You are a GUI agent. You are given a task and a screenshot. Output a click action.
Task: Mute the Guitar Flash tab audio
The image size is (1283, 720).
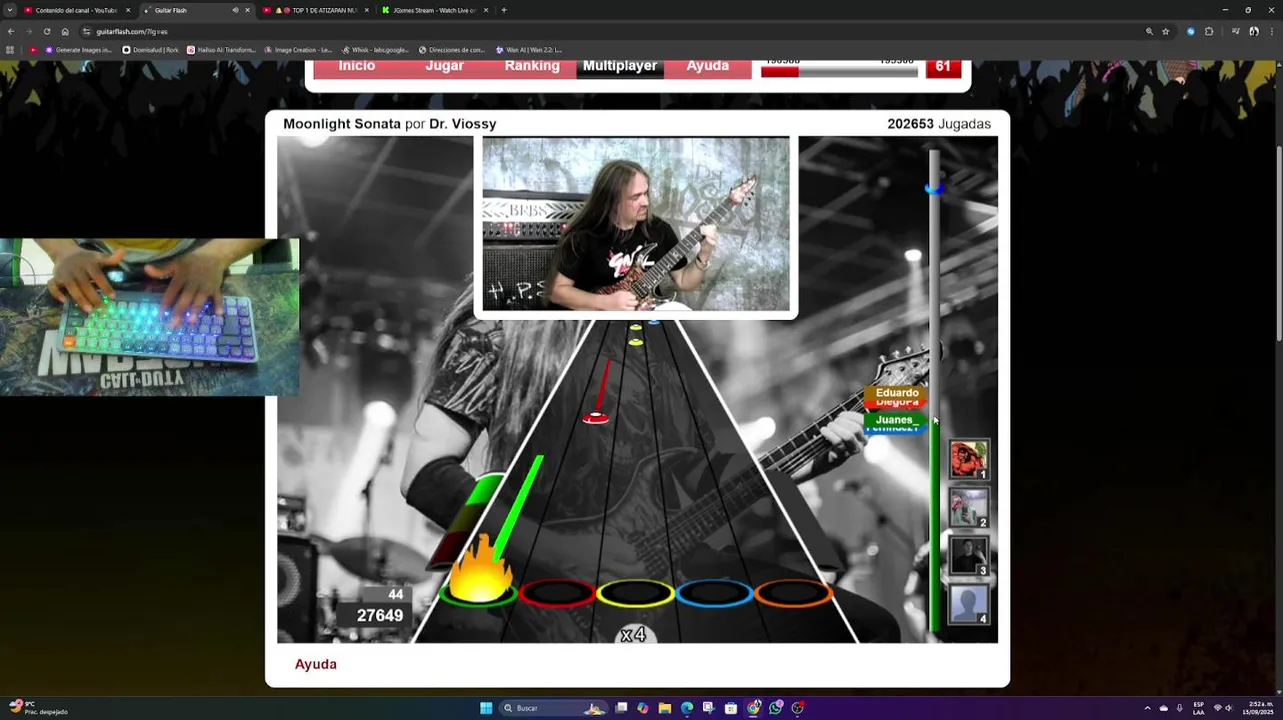[x=235, y=10]
